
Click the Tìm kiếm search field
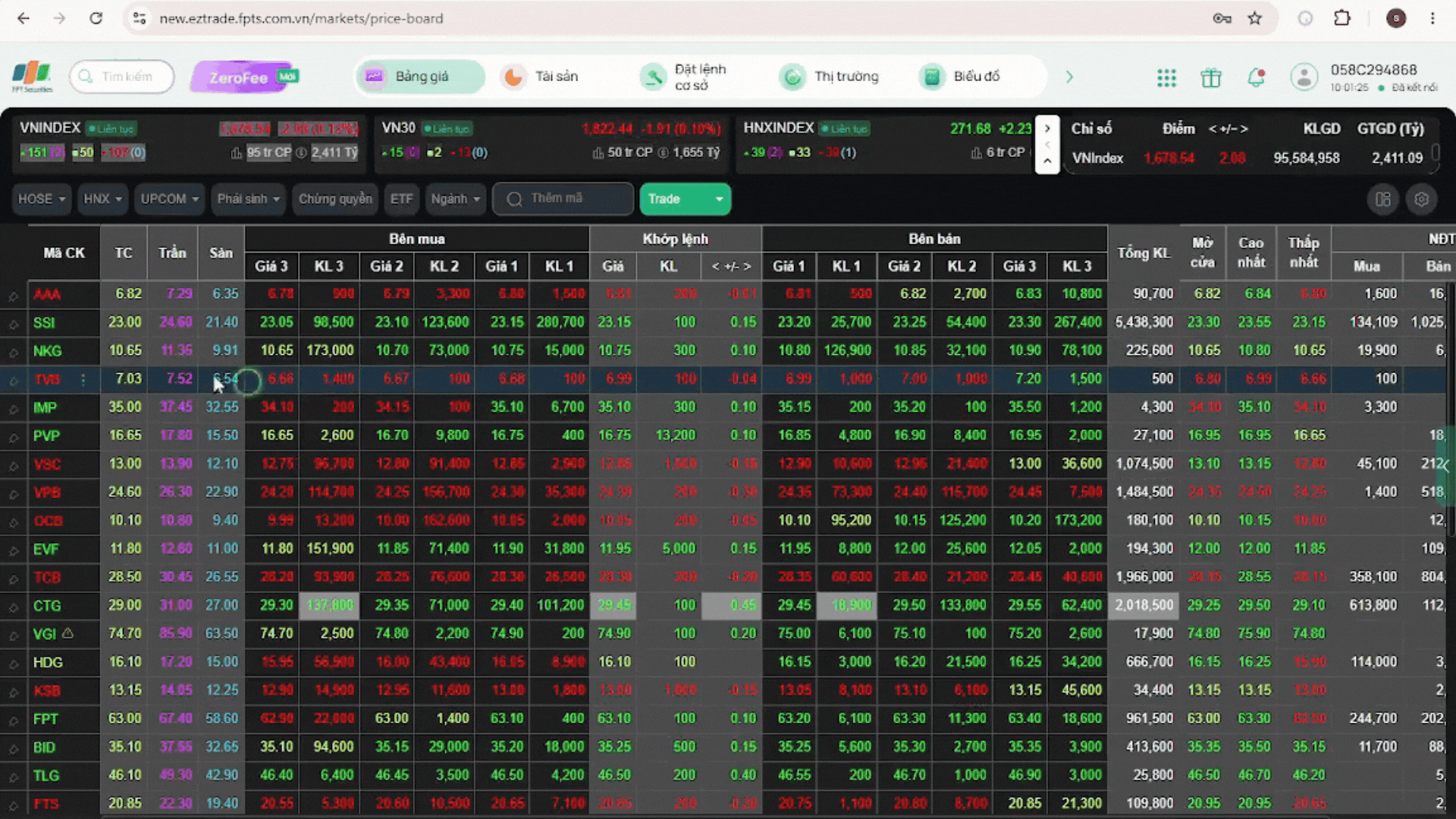click(122, 77)
